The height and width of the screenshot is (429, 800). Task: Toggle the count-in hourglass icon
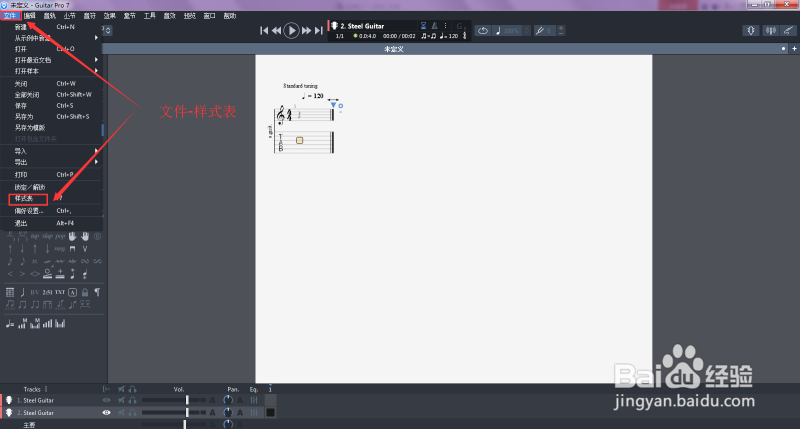tap(423, 26)
